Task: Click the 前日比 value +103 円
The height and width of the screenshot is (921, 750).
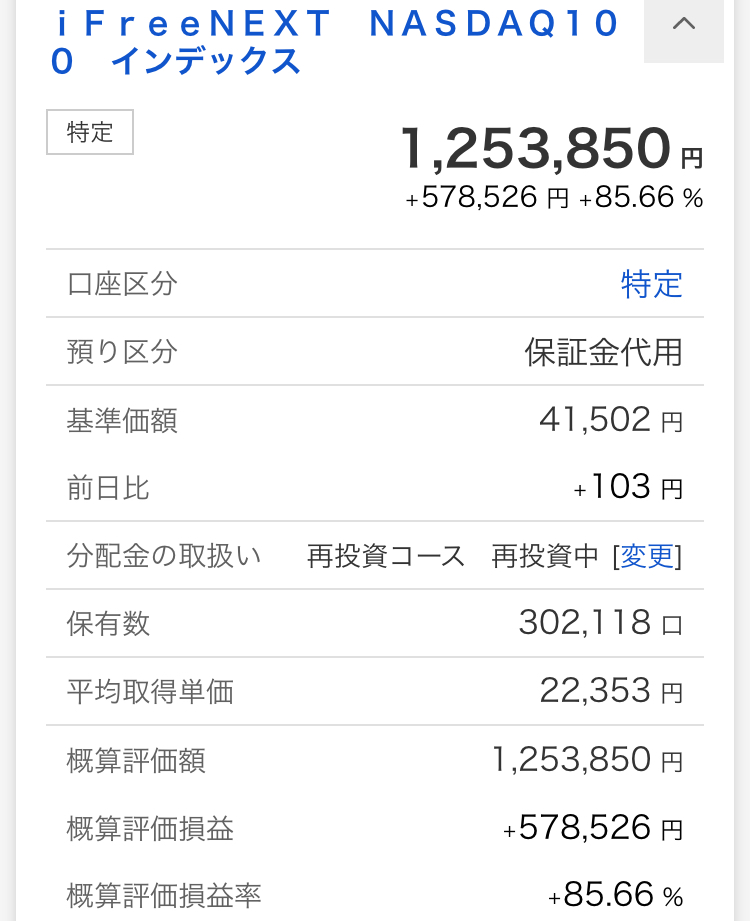Action: (628, 488)
